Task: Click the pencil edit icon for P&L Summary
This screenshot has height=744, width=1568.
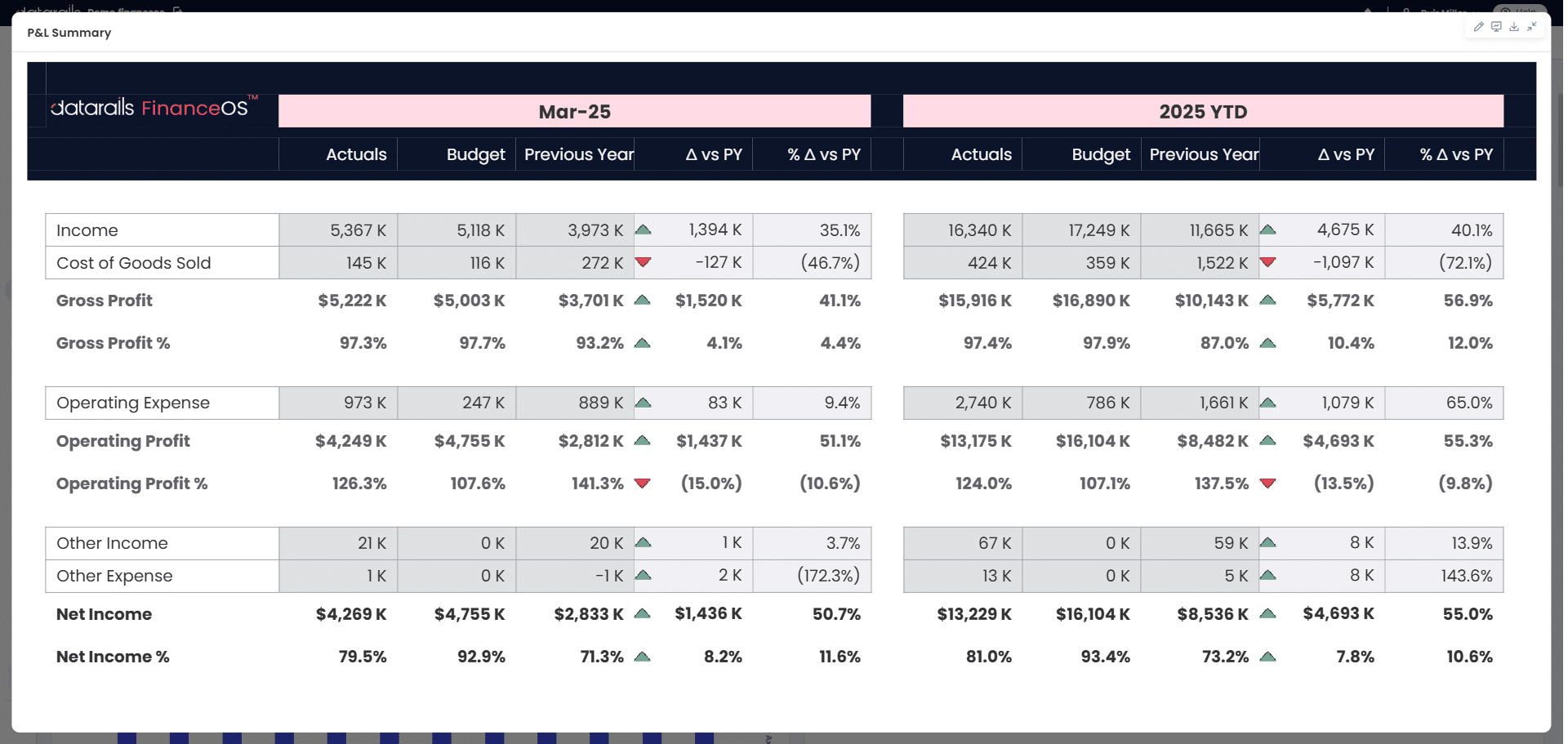Action: coord(1478,27)
